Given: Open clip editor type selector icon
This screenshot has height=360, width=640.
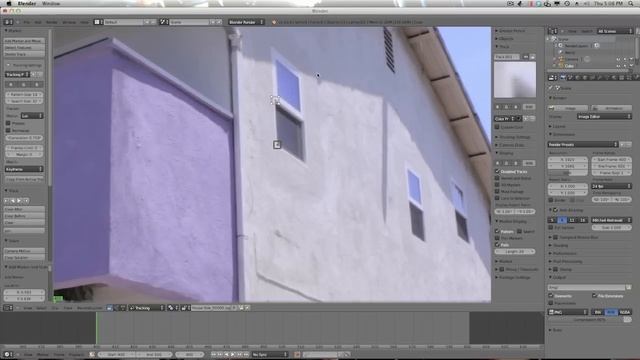Looking at the screenshot, I should 7,308.
